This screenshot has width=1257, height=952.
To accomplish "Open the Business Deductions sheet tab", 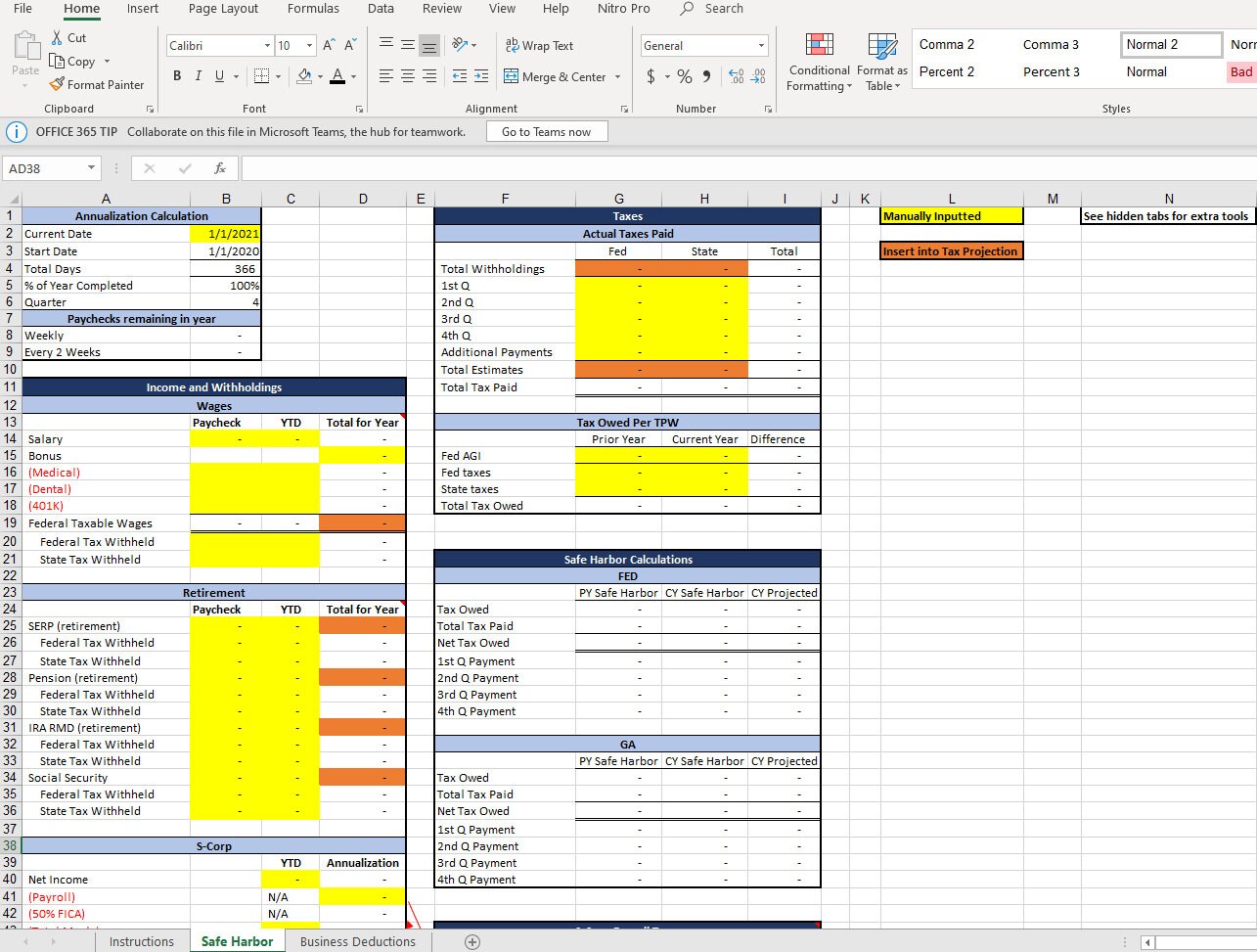I will point(358,941).
